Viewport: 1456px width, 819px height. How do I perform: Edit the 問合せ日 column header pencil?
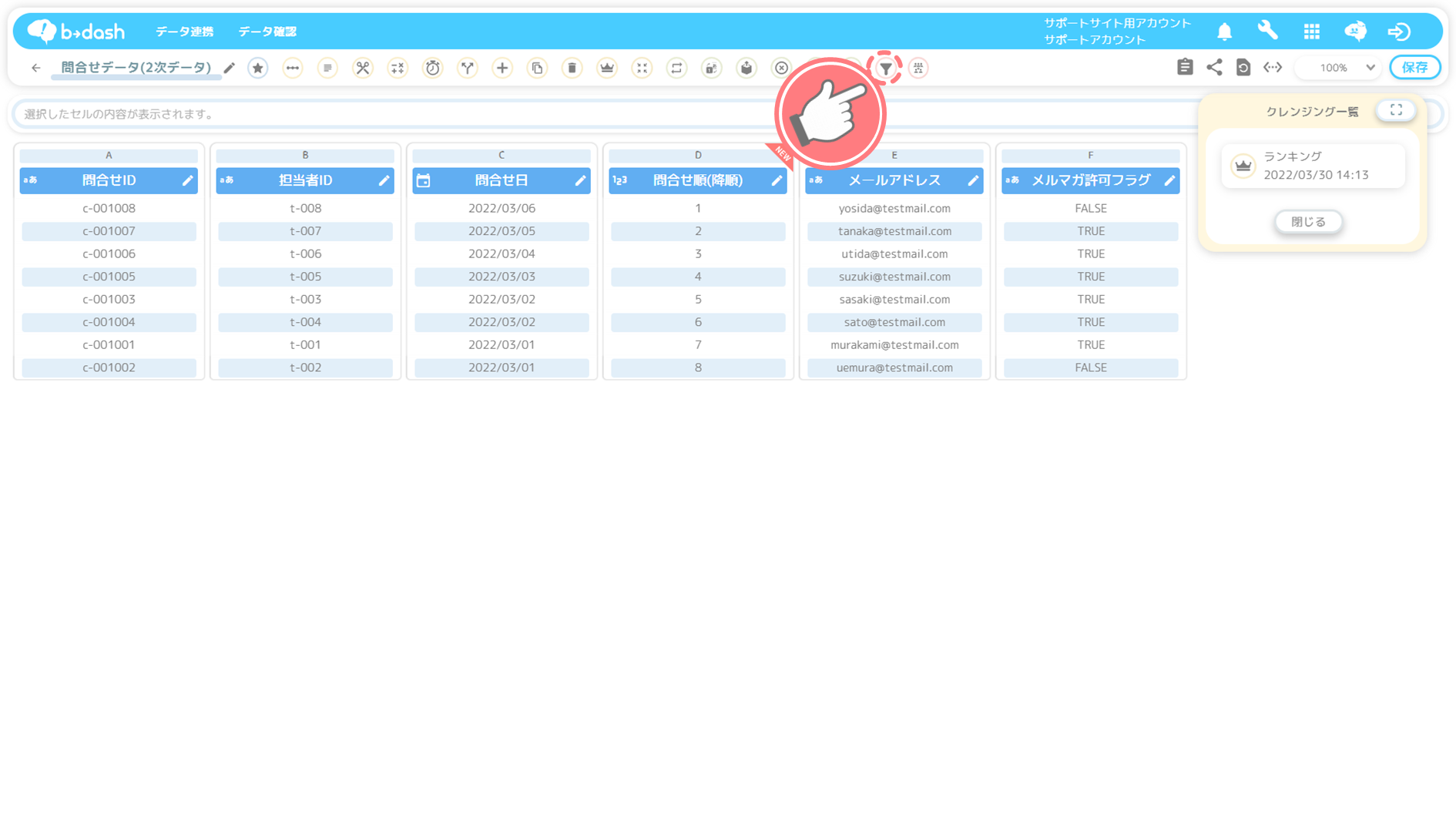[580, 180]
